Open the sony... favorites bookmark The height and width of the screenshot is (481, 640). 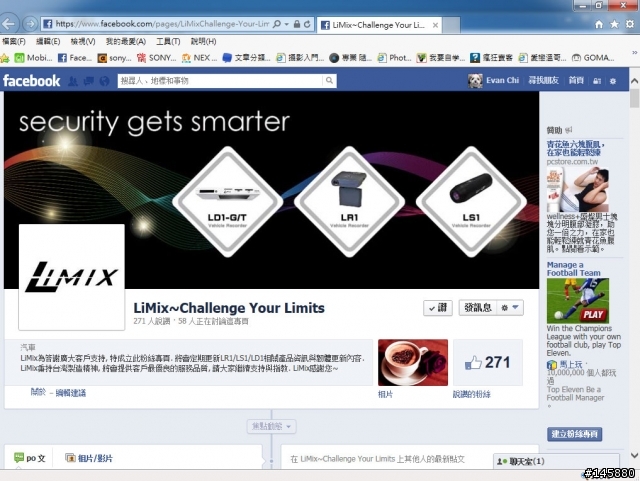[114, 58]
